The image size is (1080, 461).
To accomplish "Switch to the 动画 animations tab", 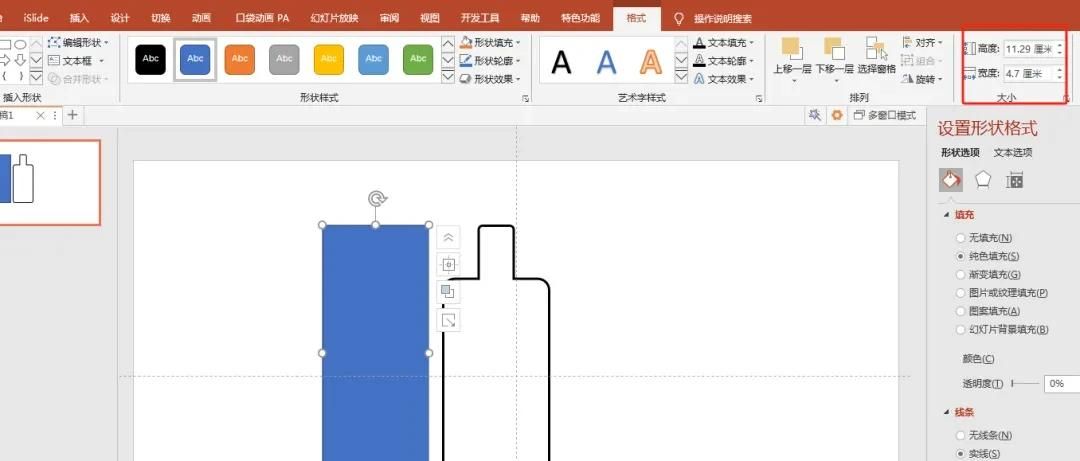I will pyautogui.click(x=201, y=19).
